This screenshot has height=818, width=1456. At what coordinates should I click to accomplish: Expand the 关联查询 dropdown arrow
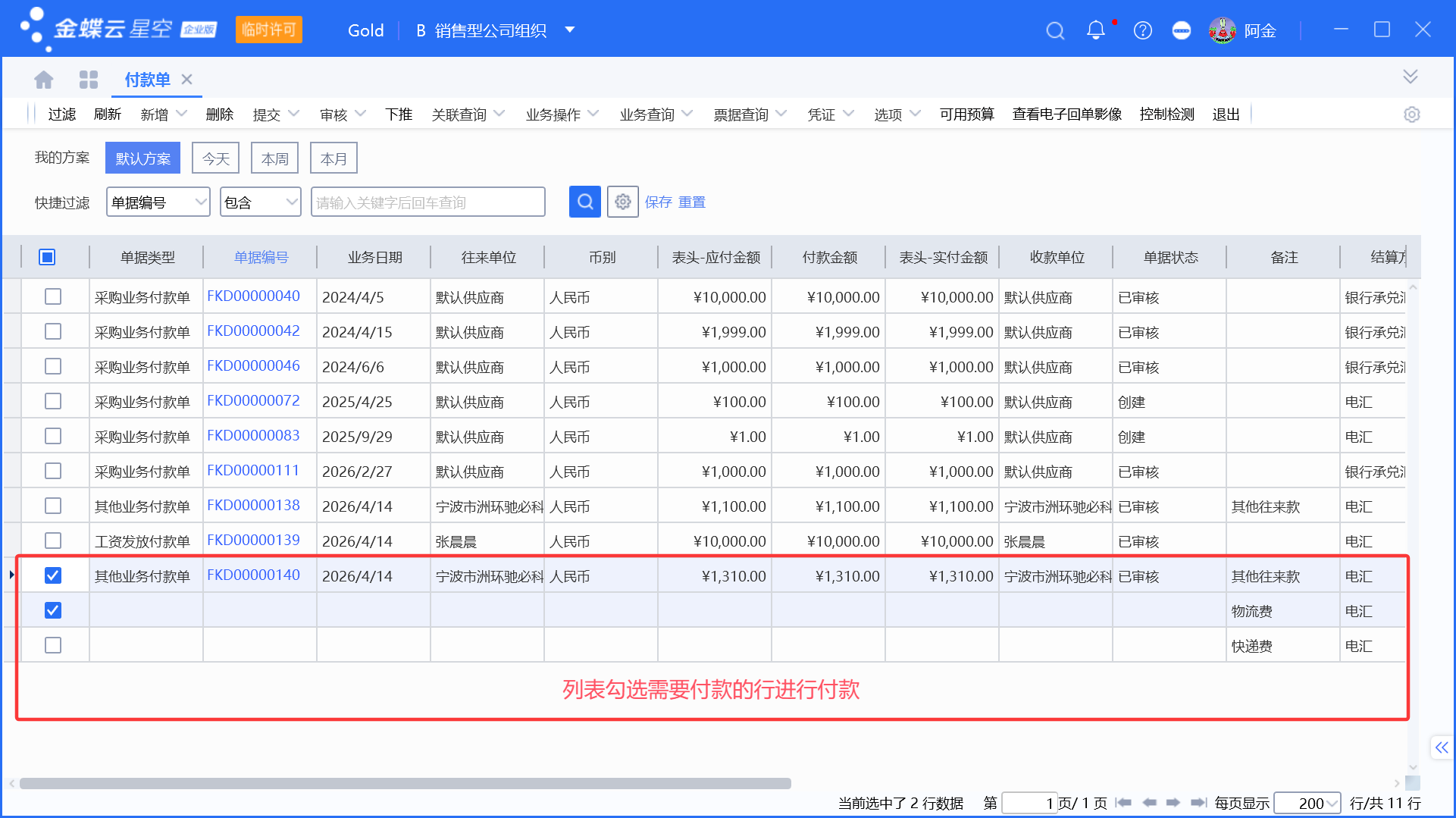click(x=499, y=114)
